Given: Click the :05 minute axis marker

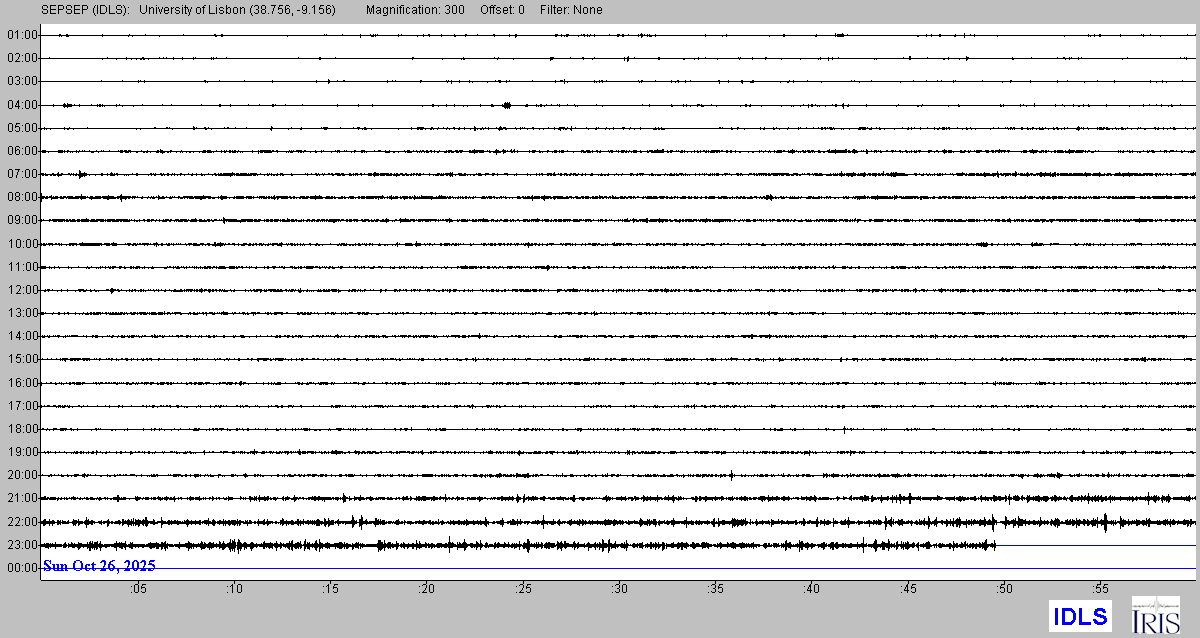Looking at the screenshot, I should coord(137,589).
